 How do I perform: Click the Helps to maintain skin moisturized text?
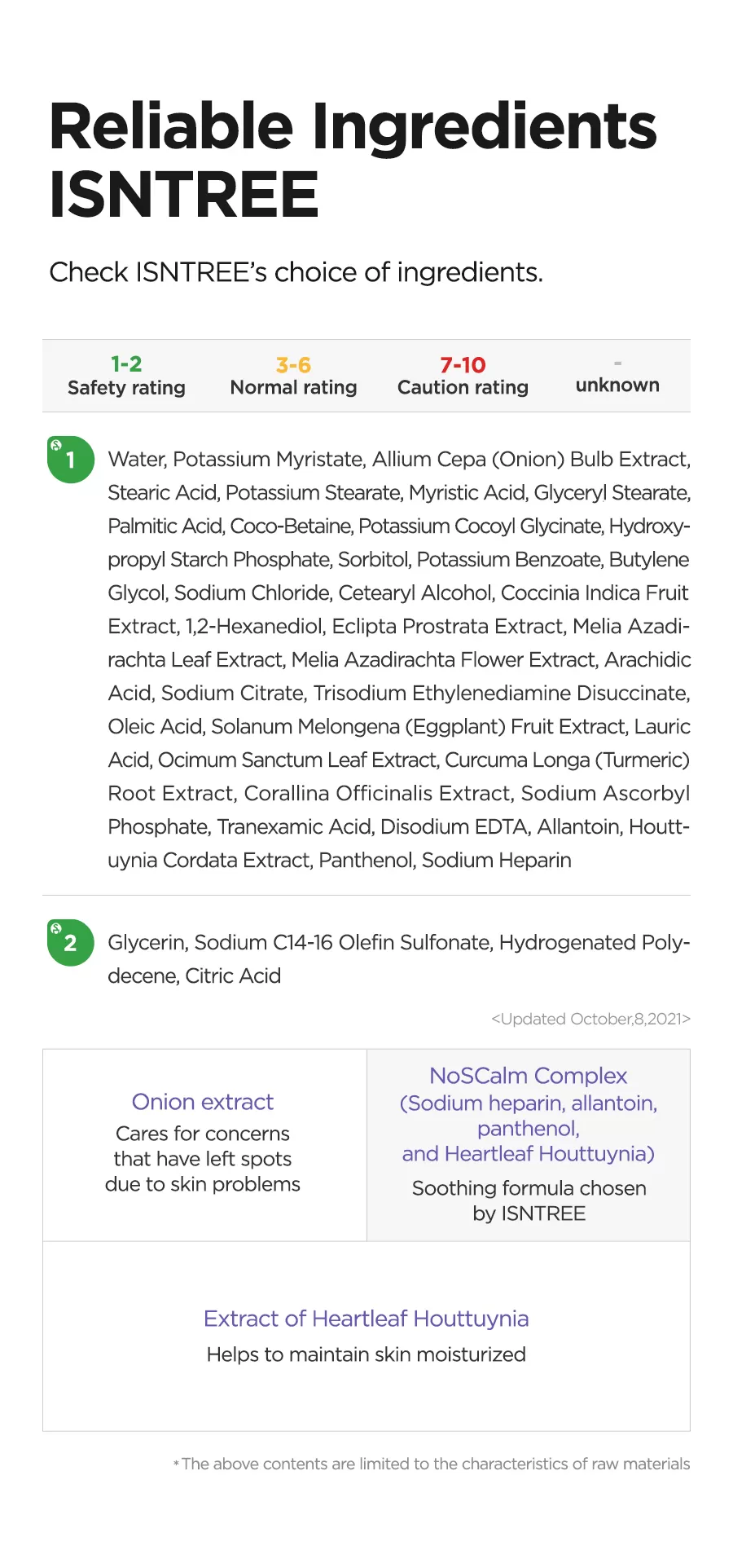[x=366, y=1354]
